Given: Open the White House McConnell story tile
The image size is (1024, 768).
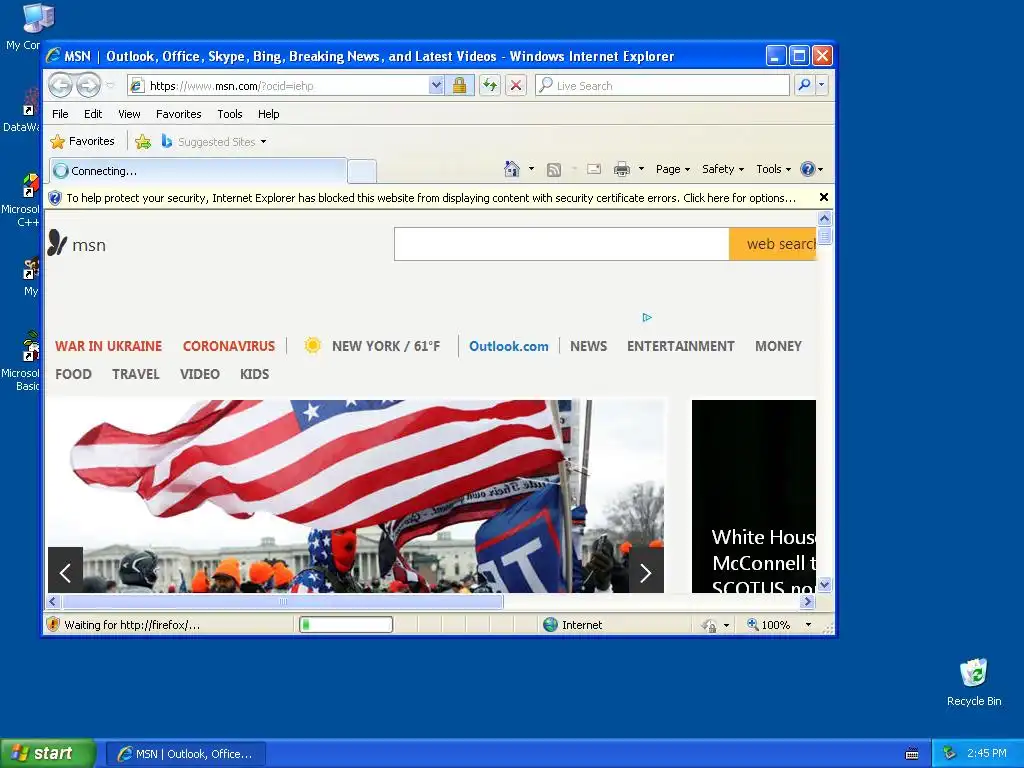Looking at the screenshot, I should click(x=754, y=496).
